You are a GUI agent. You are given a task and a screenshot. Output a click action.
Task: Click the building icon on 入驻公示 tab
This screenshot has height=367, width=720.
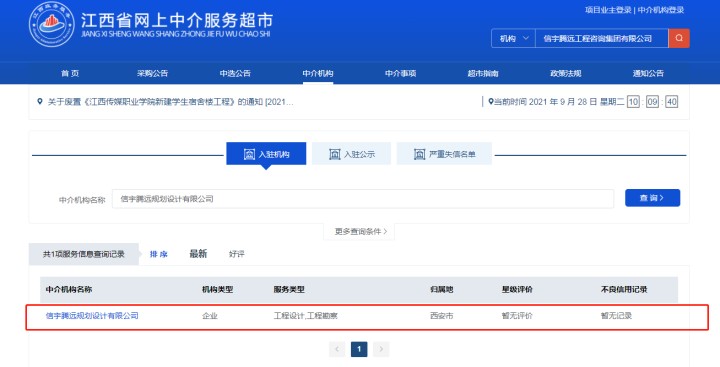335,154
